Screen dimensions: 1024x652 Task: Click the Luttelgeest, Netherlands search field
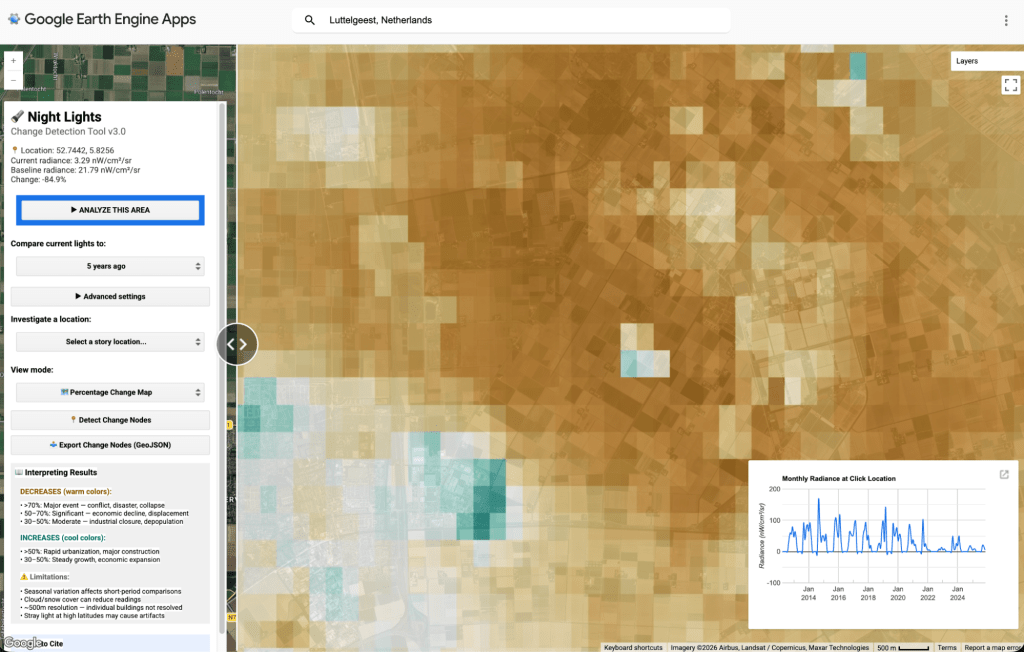[511, 20]
